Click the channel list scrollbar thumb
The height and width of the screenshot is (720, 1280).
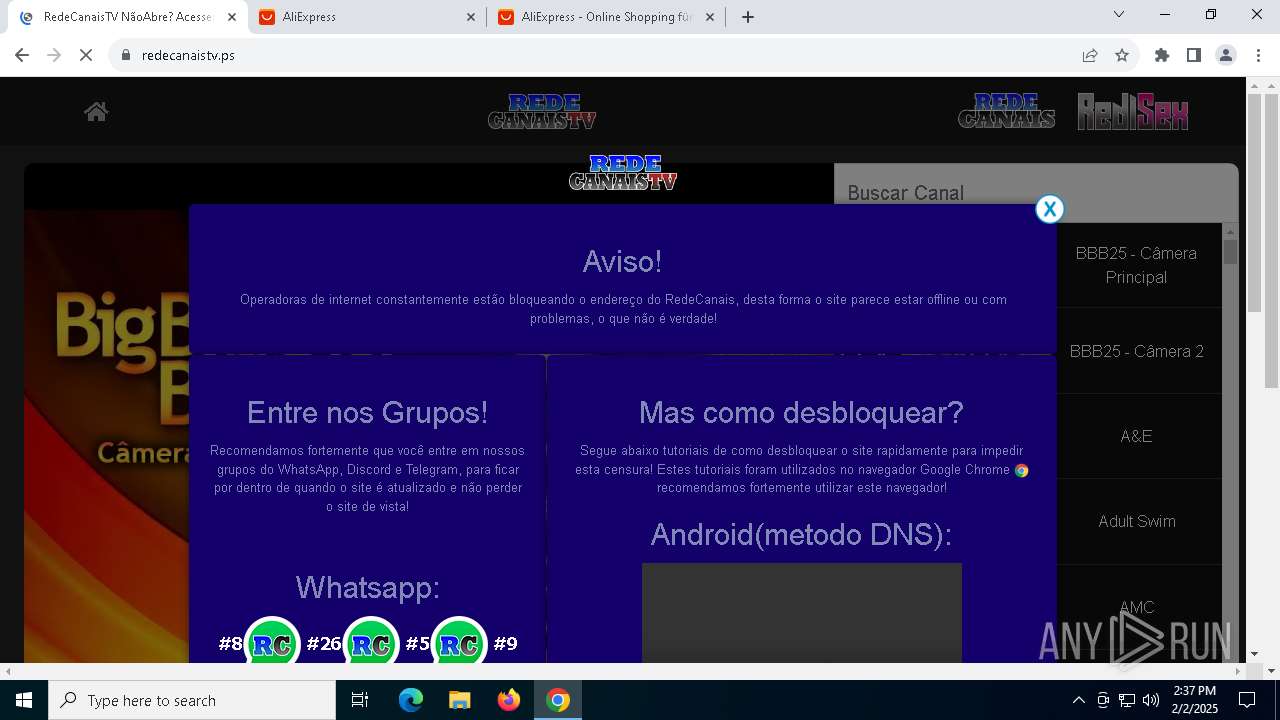point(1230,252)
